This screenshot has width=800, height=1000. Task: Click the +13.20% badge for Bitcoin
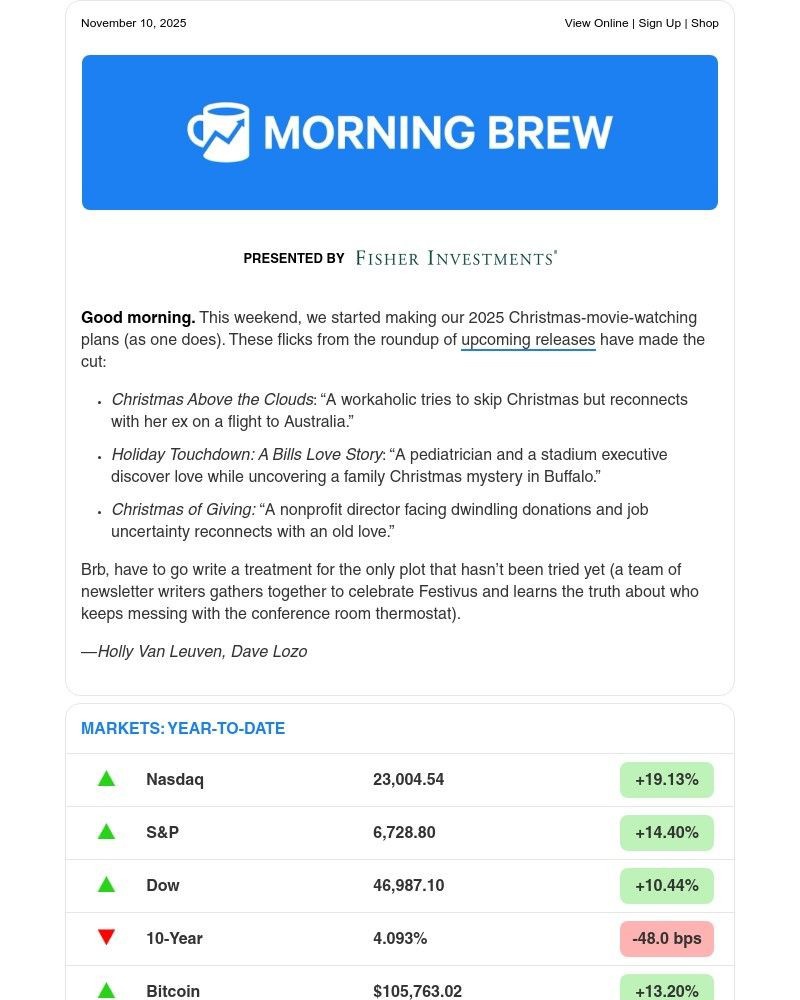[x=666, y=990]
